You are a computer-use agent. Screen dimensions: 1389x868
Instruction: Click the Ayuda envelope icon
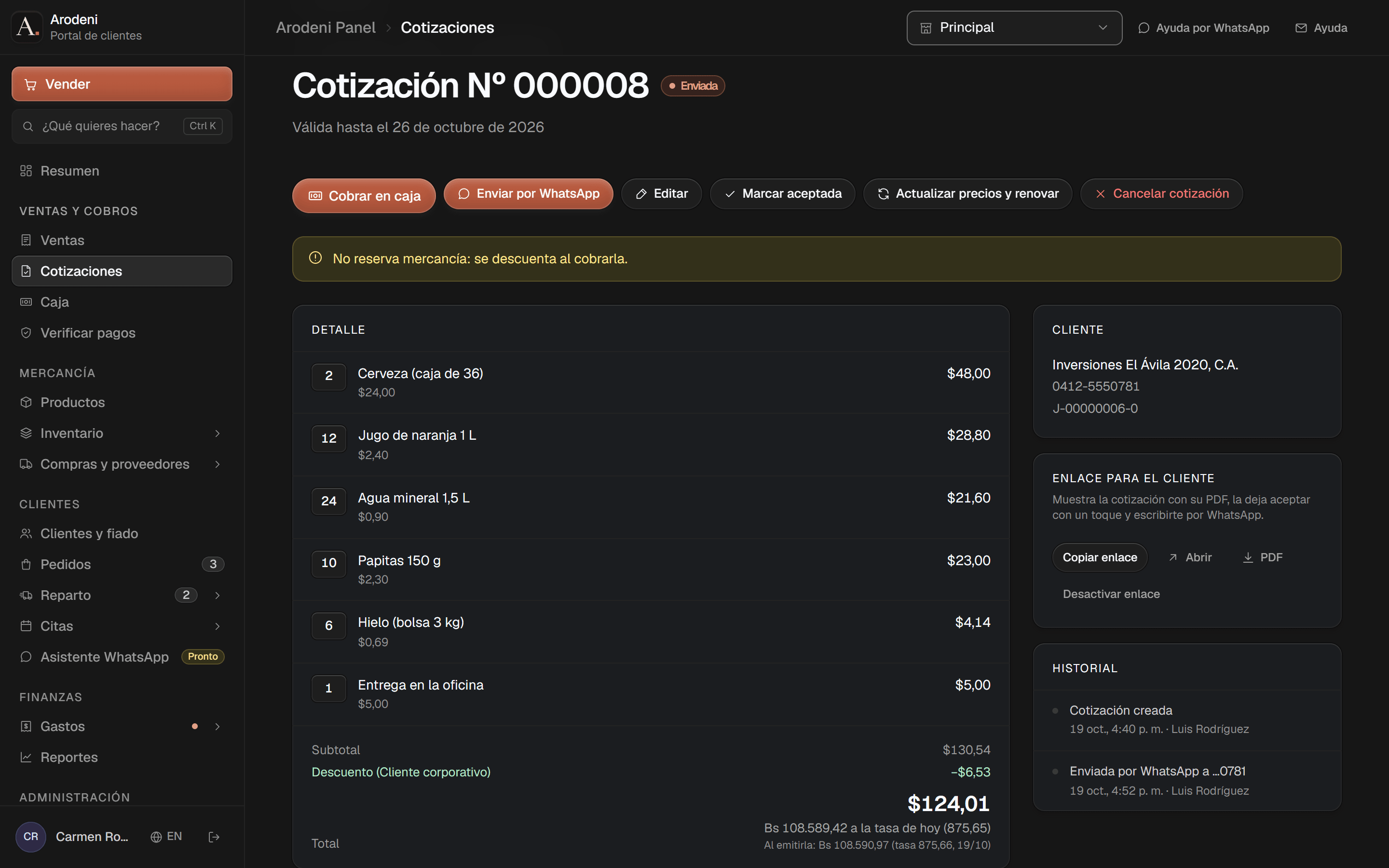(x=1301, y=27)
